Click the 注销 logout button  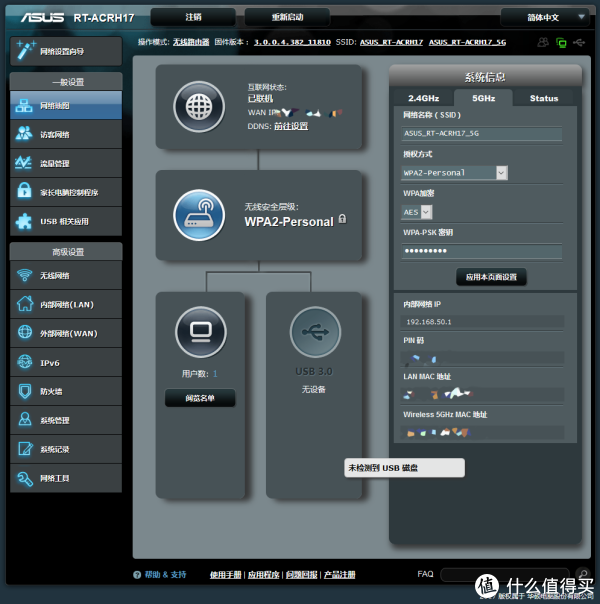(193, 17)
